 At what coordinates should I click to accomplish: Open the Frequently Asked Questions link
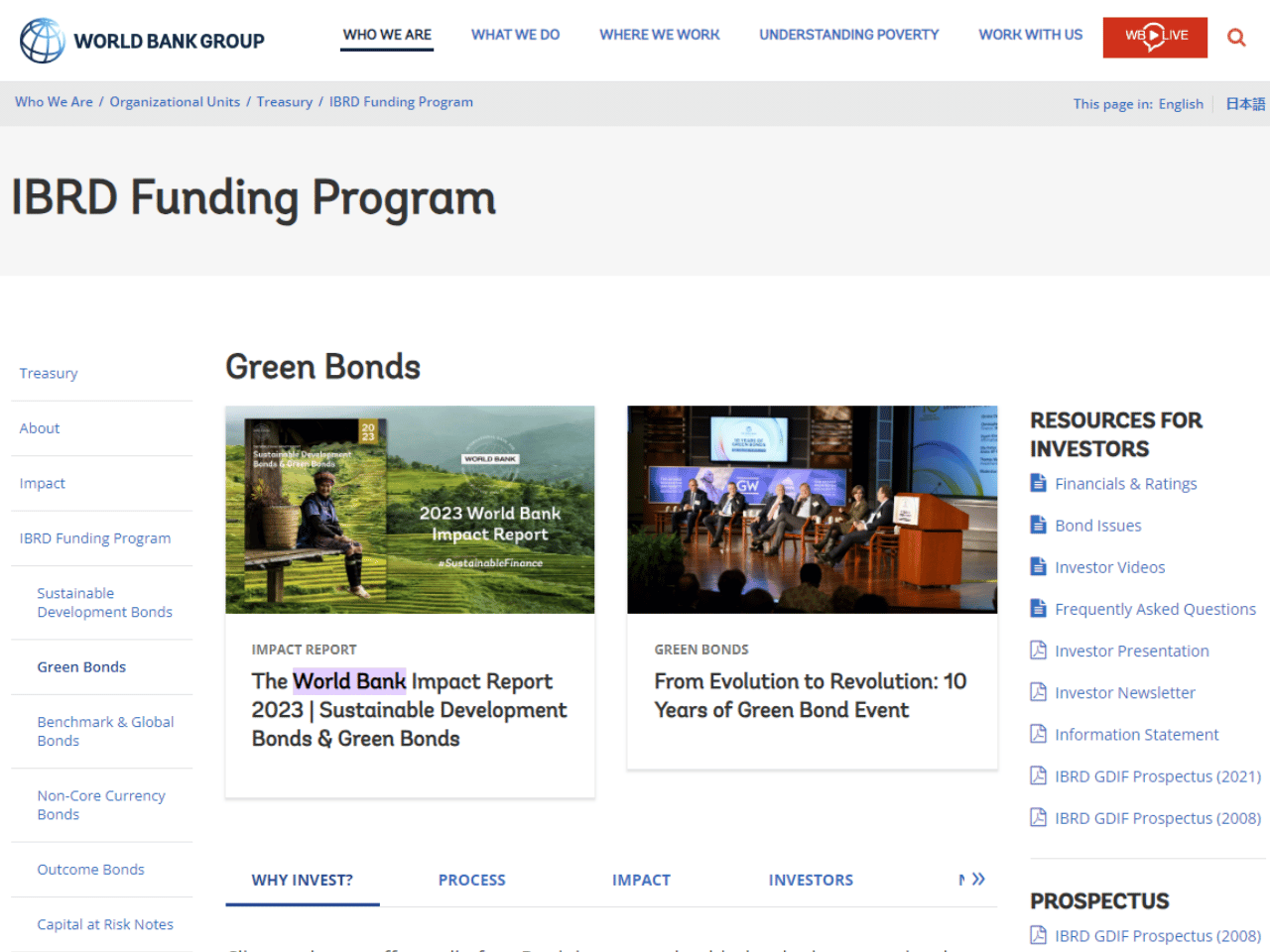point(1156,609)
